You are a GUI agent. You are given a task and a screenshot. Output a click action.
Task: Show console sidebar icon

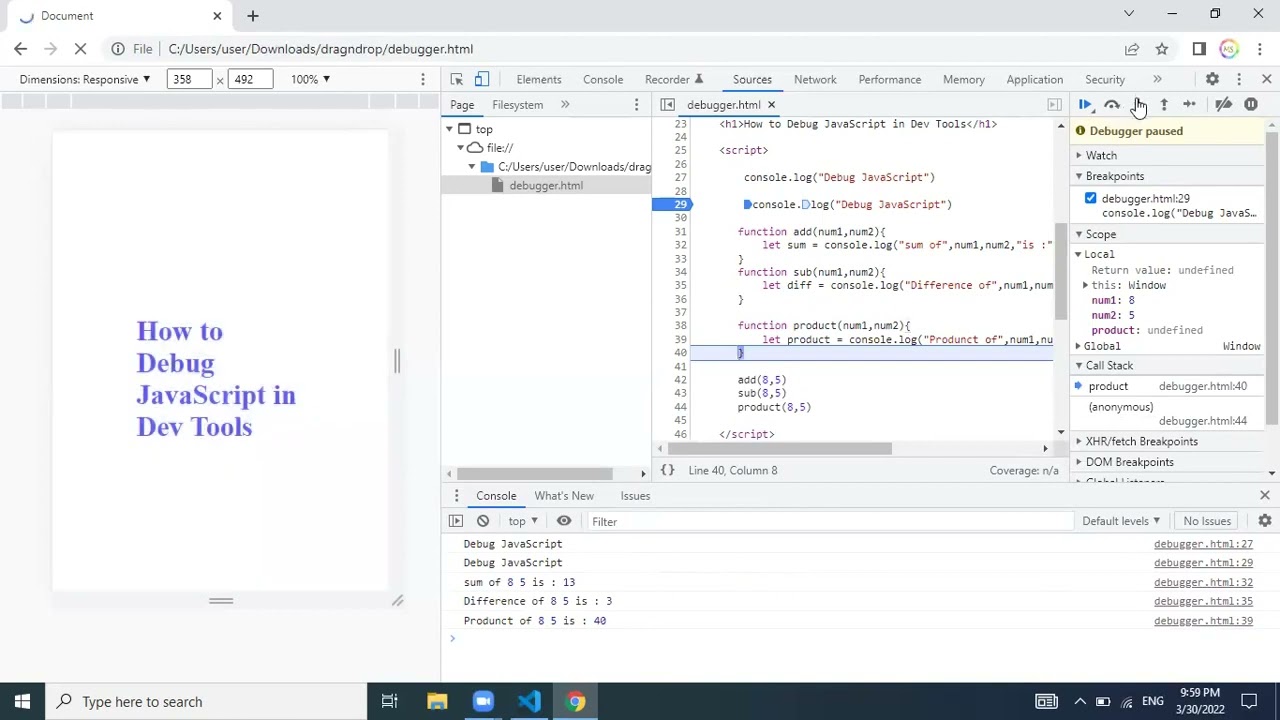coord(456,521)
